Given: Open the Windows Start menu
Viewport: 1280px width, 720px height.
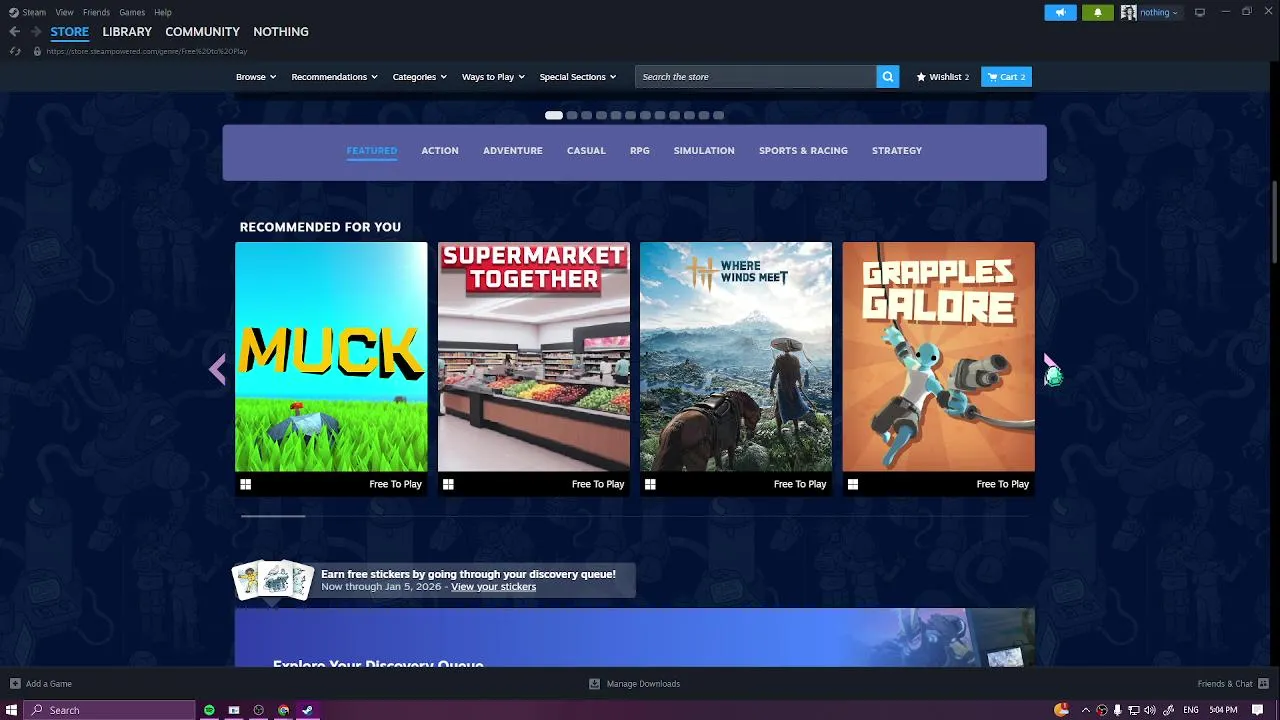Looking at the screenshot, I should pos(12,710).
